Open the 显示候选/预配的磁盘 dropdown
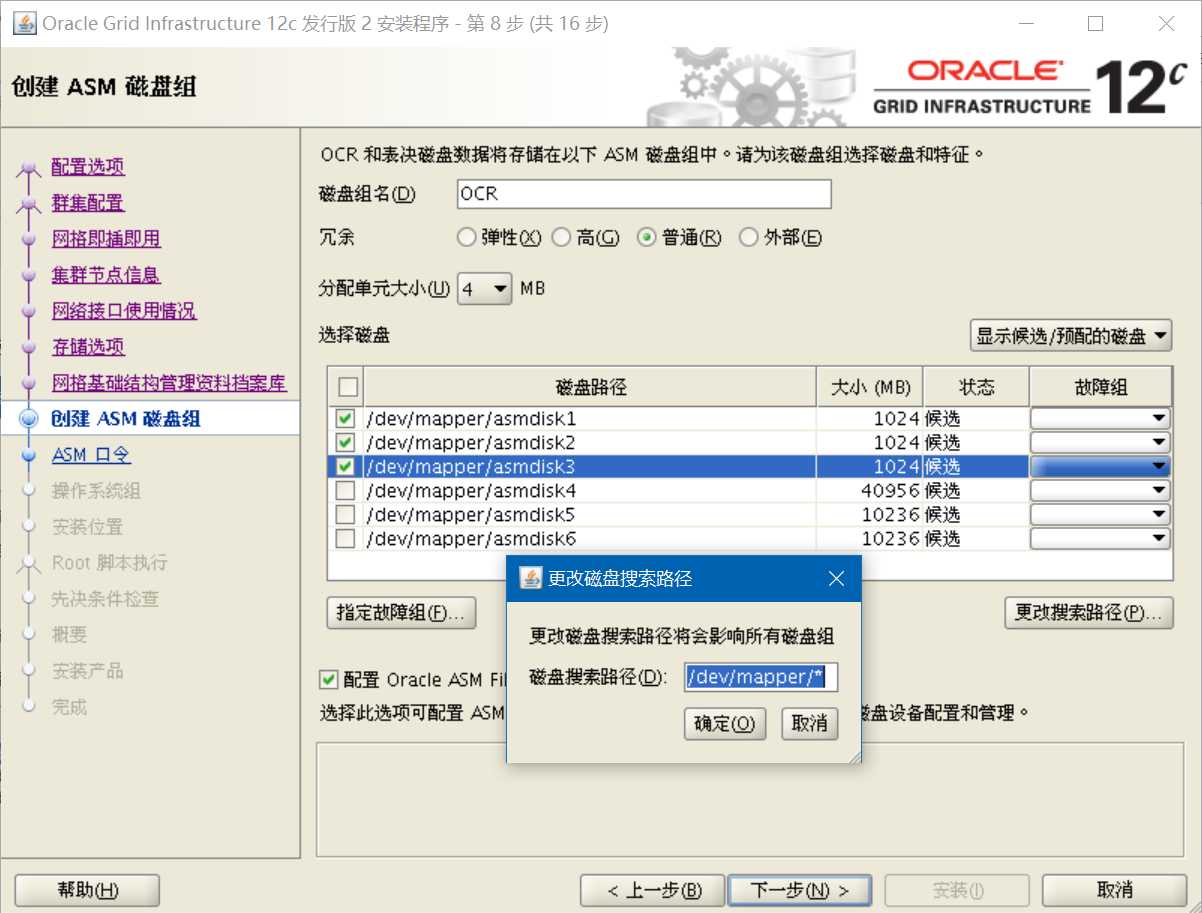Image resolution: width=1202 pixels, height=913 pixels. [x=1071, y=336]
